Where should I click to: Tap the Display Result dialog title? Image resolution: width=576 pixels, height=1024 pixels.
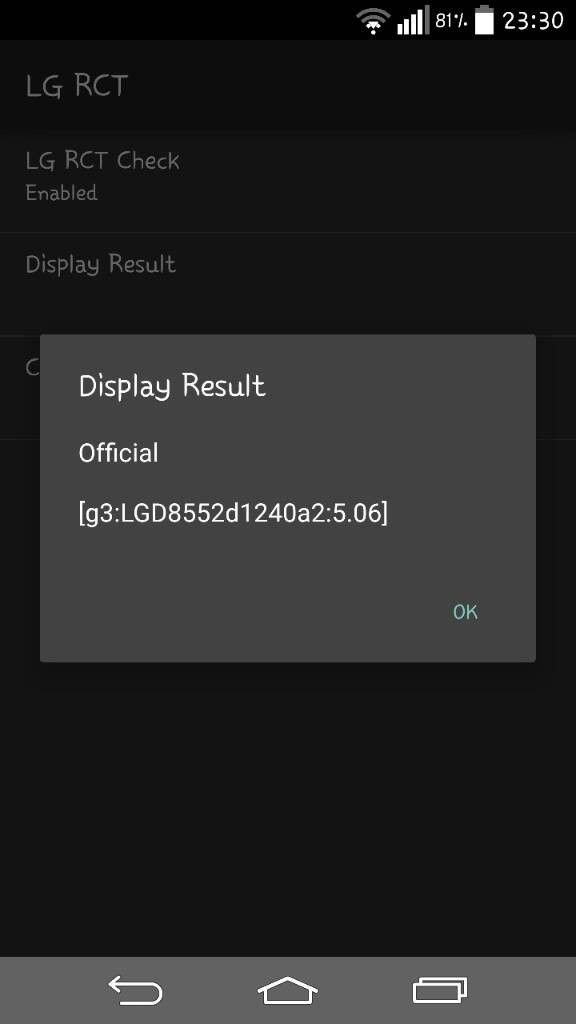tap(172, 385)
